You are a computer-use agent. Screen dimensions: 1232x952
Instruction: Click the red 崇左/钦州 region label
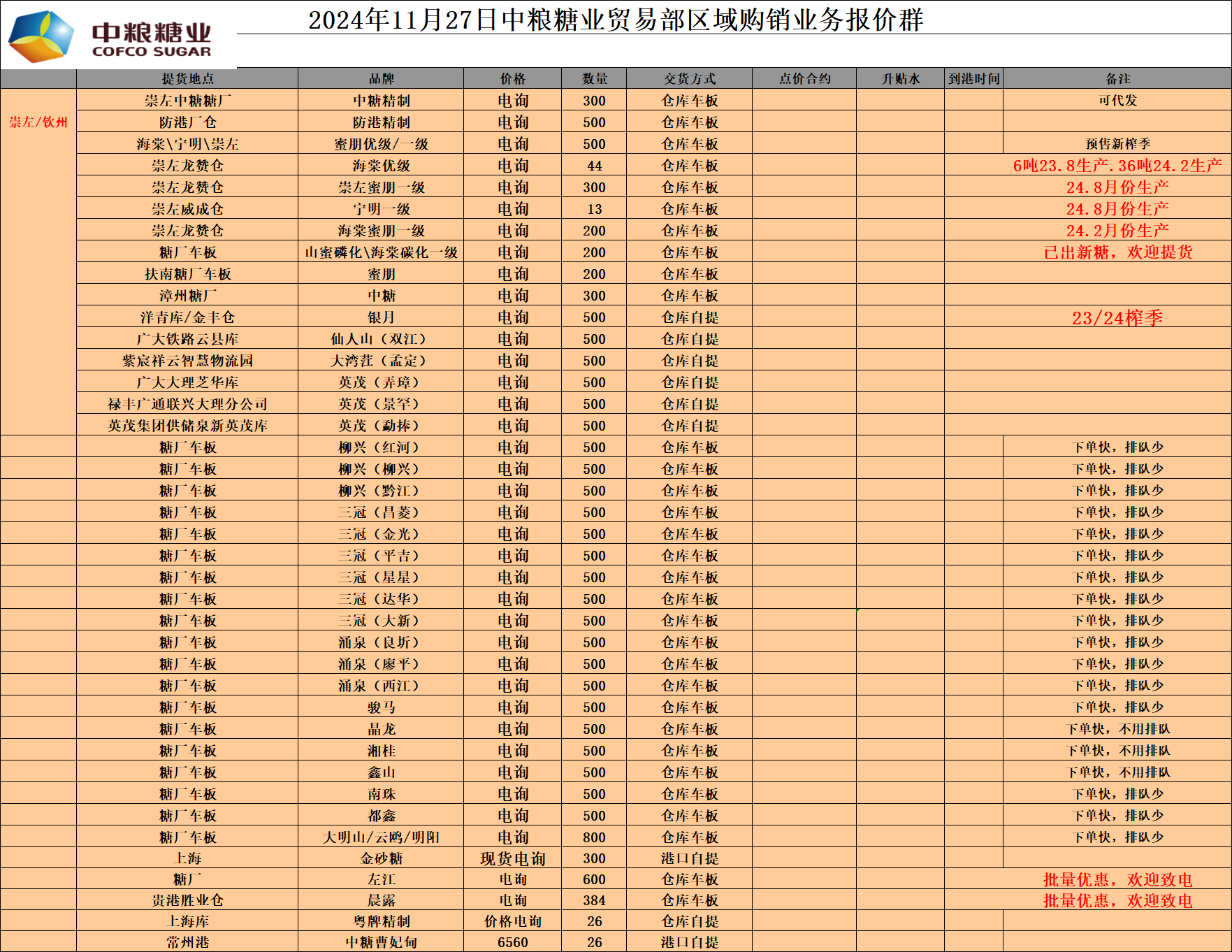click(38, 122)
